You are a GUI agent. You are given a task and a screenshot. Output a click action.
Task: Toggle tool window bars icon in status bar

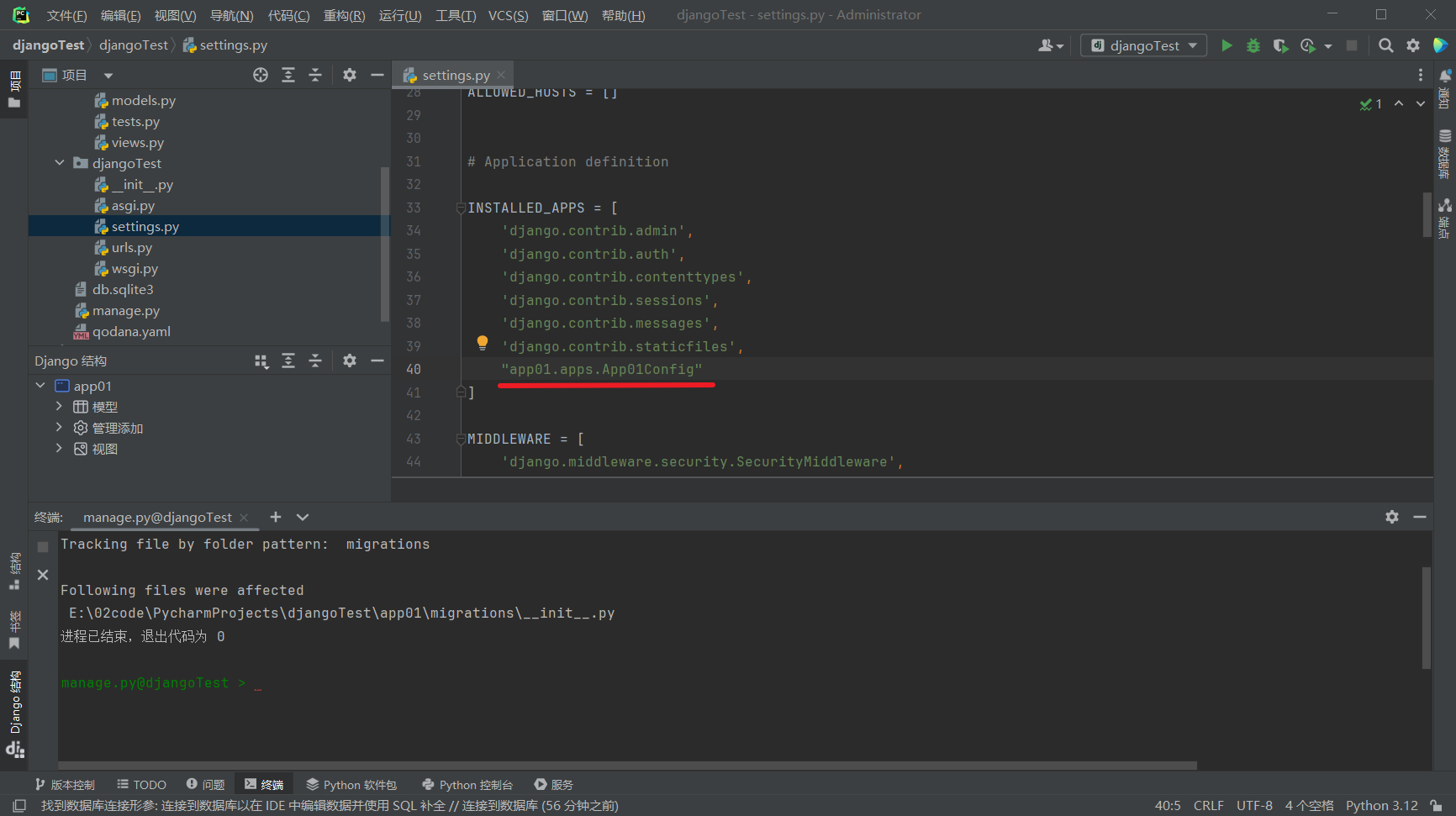[19, 805]
